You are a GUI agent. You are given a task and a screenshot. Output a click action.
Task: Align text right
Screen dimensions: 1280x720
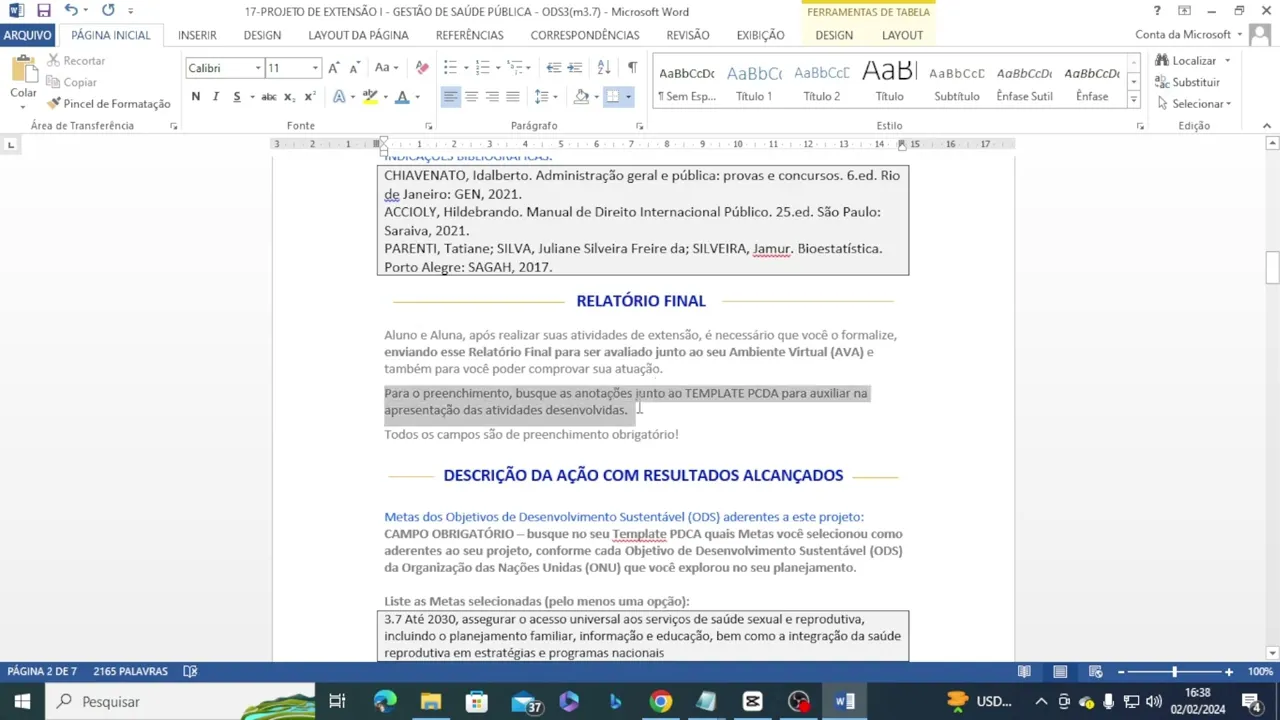[x=492, y=96]
